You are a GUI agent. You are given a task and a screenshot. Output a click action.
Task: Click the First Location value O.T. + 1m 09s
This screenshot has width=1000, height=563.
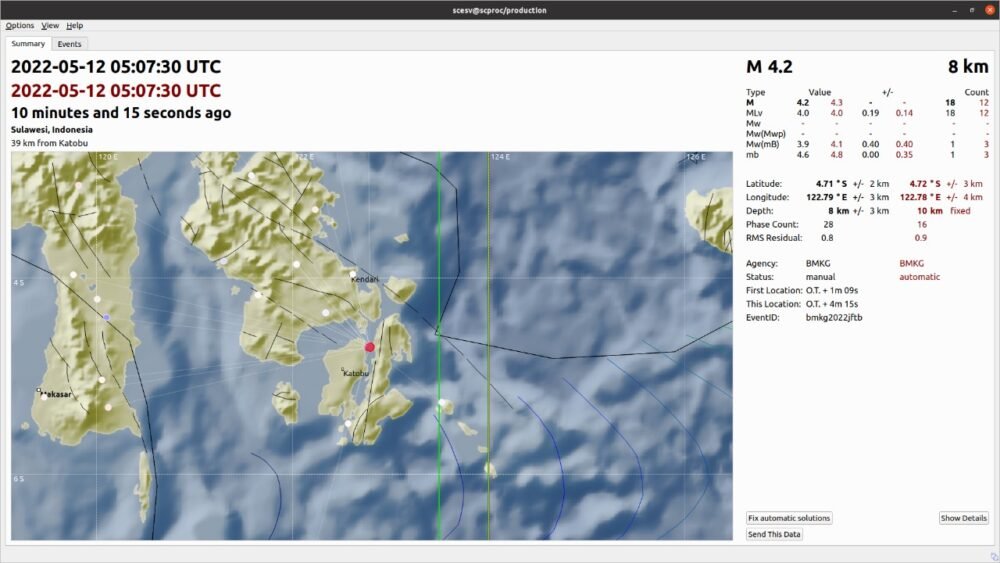832,290
